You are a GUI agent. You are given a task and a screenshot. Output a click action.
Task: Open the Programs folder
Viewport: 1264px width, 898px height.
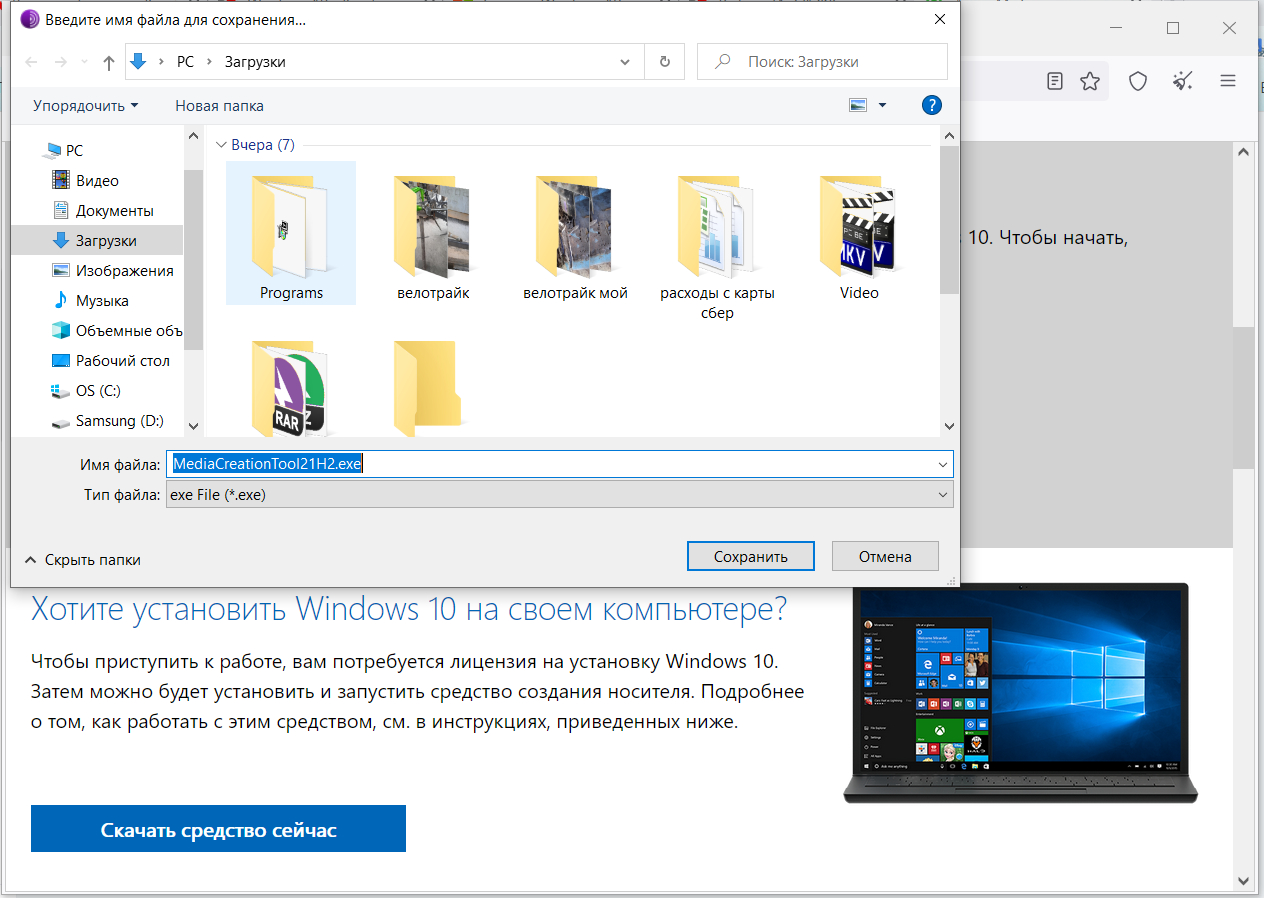point(291,233)
